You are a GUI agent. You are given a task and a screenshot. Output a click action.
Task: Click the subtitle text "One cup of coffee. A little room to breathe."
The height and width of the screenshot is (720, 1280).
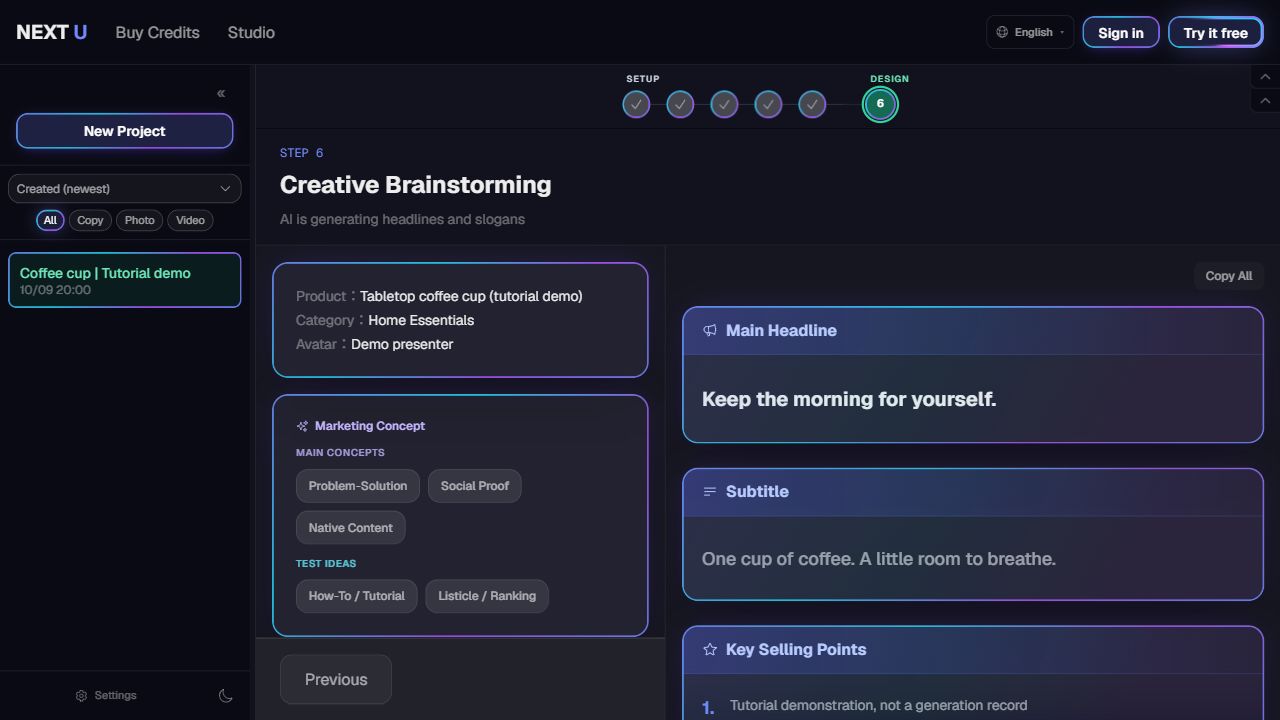pos(879,559)
